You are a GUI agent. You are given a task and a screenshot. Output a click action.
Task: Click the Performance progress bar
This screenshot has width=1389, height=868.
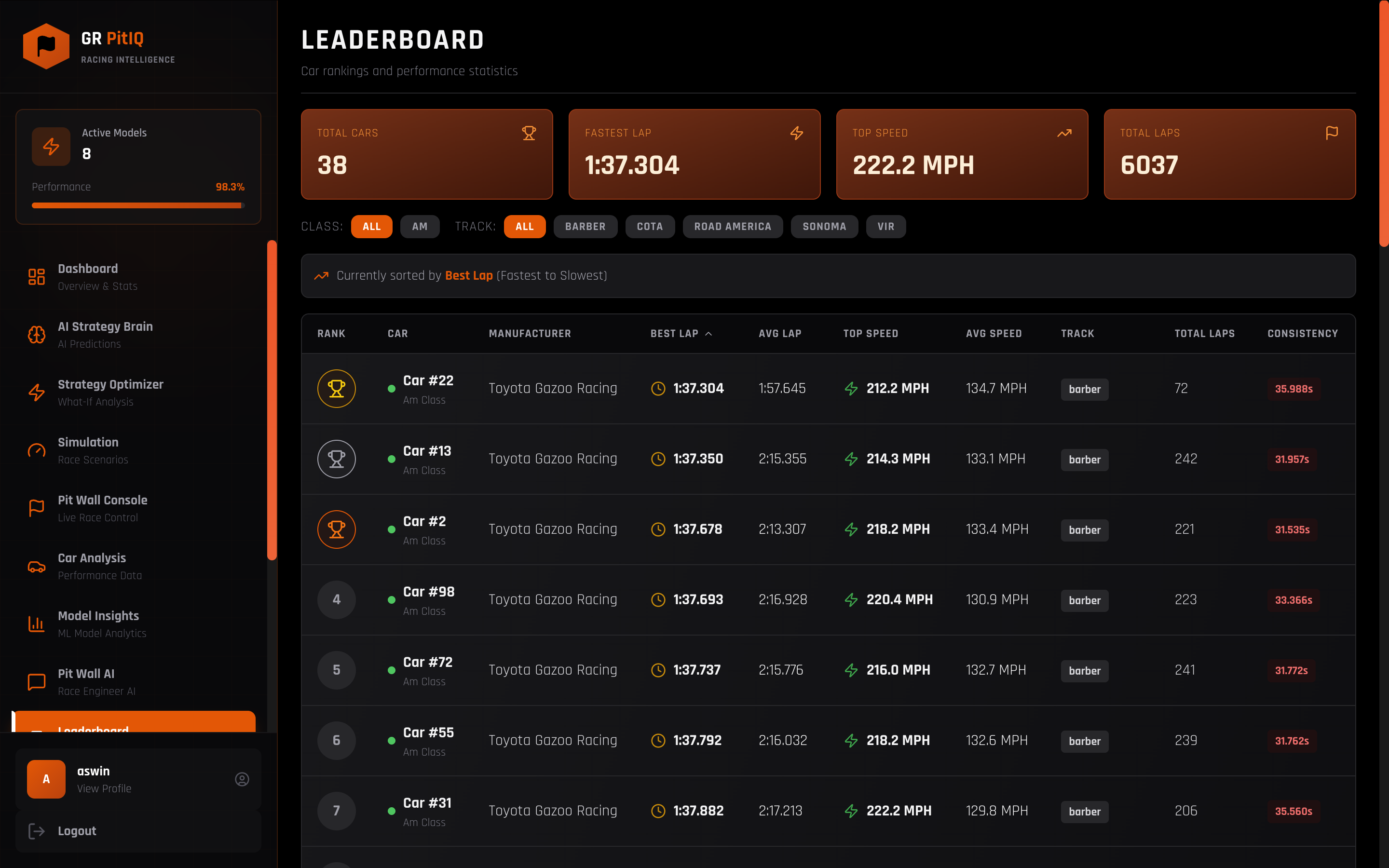138,205
